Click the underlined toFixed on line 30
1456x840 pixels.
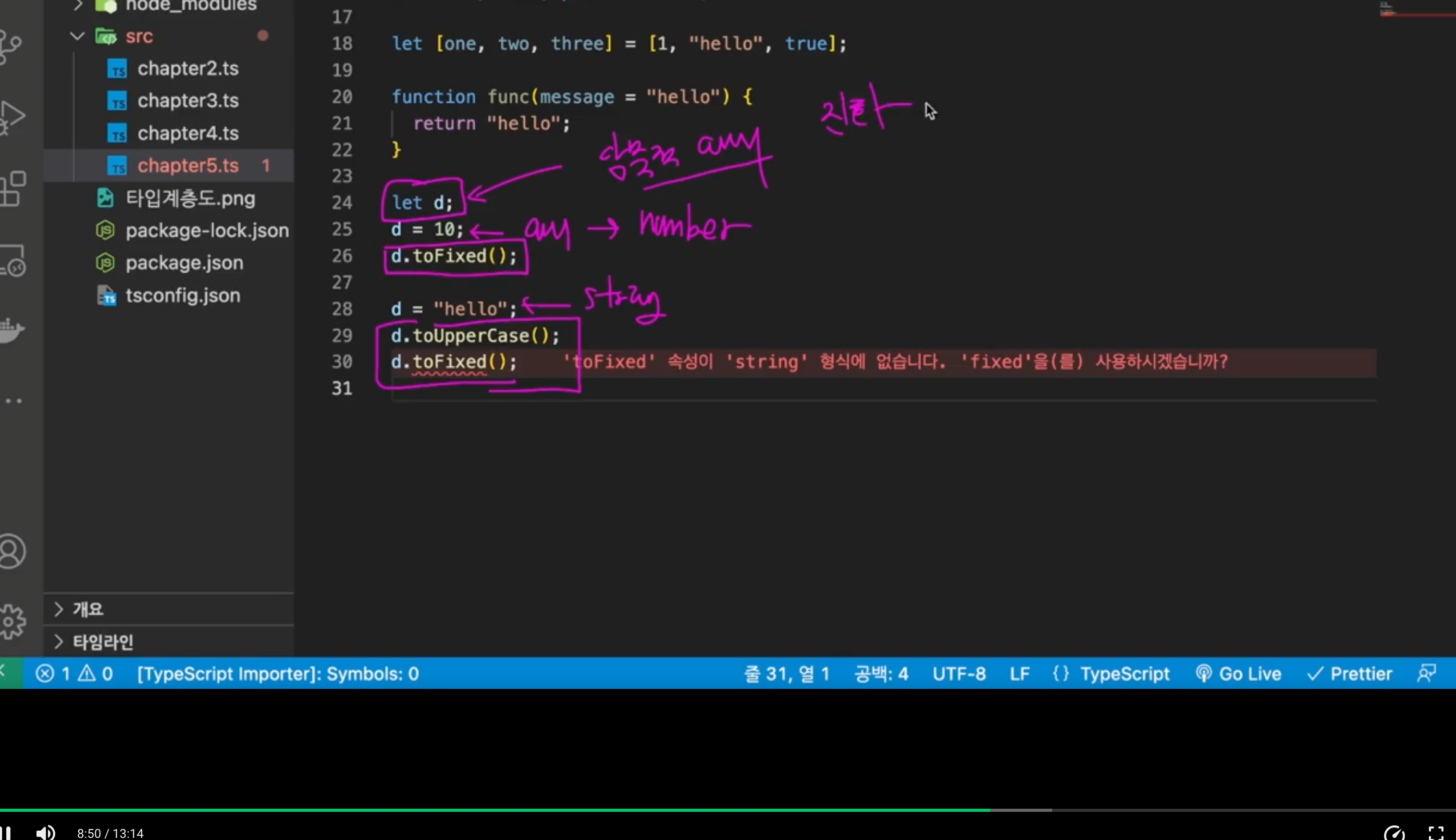pos(449,362)
